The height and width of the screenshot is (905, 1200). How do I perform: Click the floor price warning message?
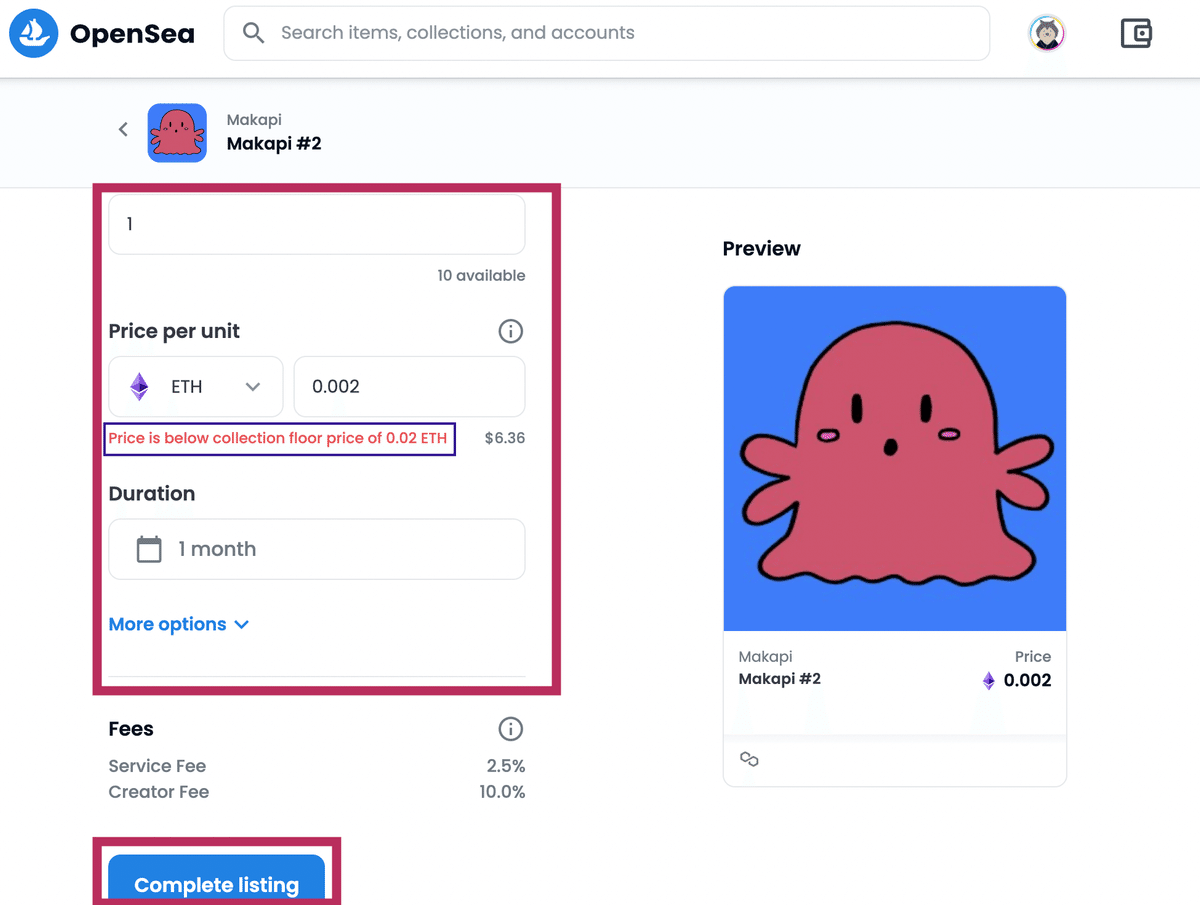pos(278,438)
